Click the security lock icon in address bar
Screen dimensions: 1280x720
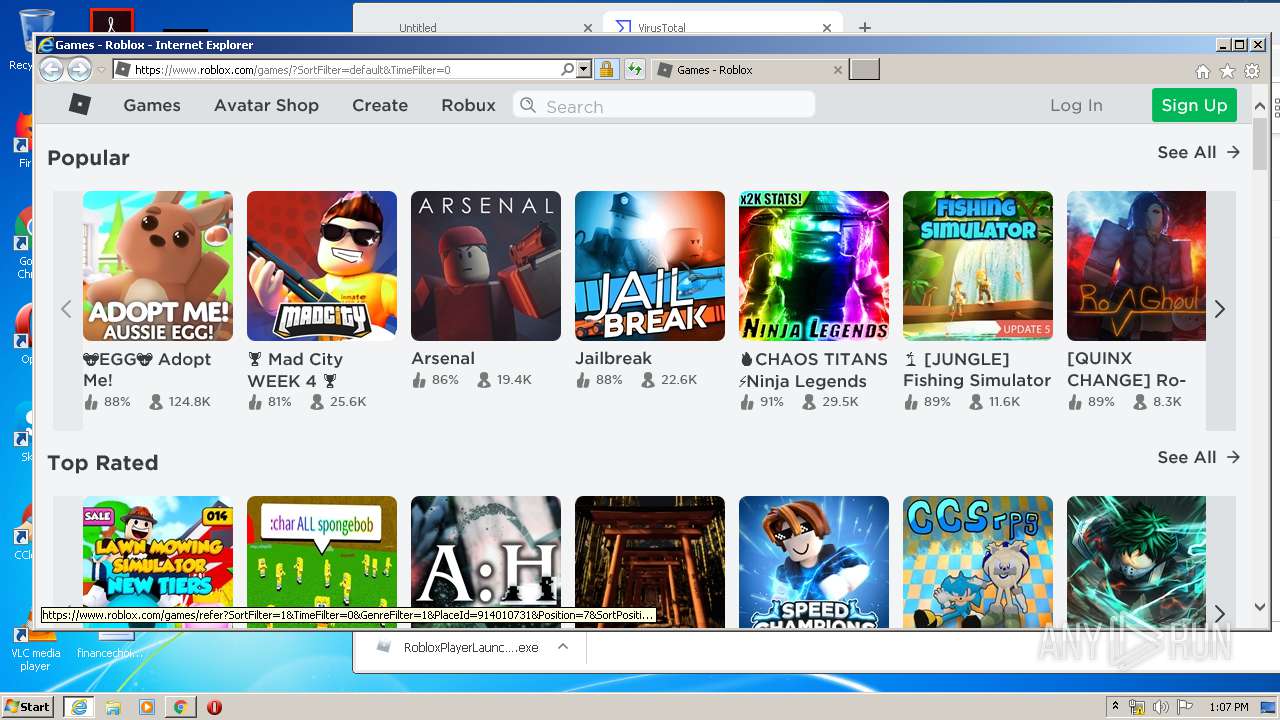[x=605, y=69]
